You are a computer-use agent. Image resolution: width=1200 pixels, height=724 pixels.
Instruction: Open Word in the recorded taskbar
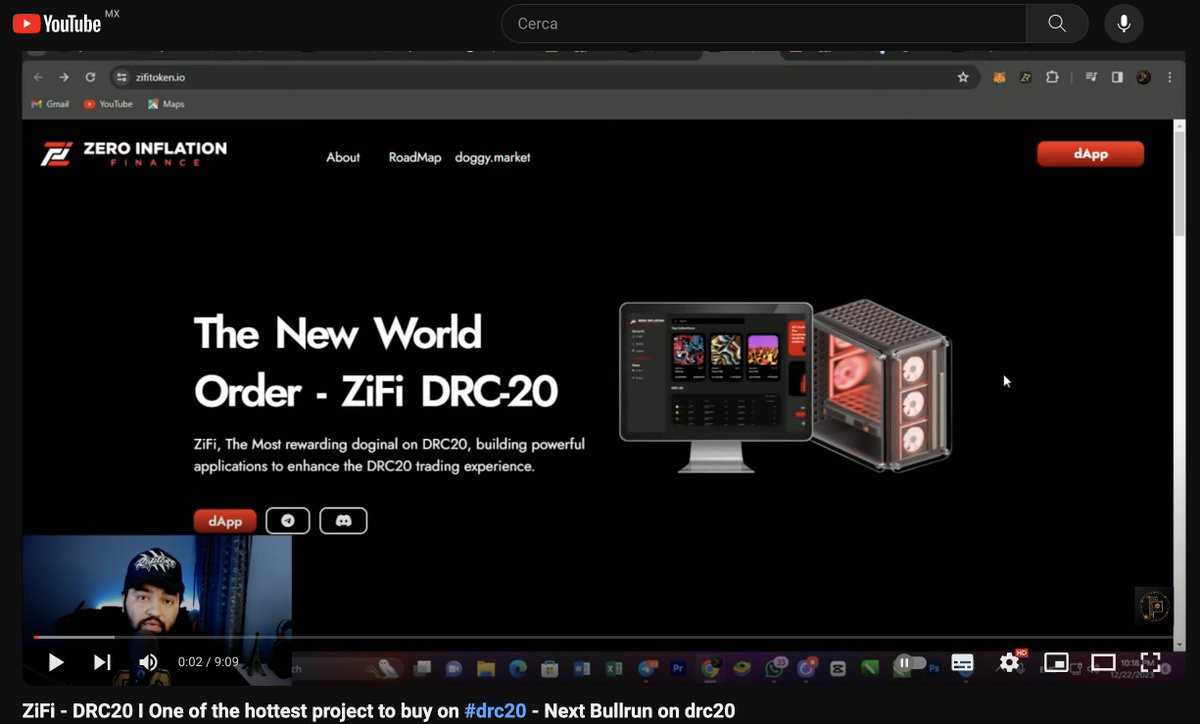pos(583,667)
